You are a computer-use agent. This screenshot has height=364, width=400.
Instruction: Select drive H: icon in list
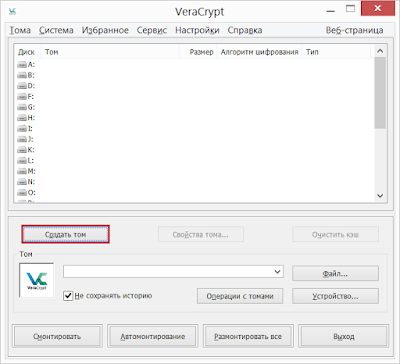coord(22,118)
